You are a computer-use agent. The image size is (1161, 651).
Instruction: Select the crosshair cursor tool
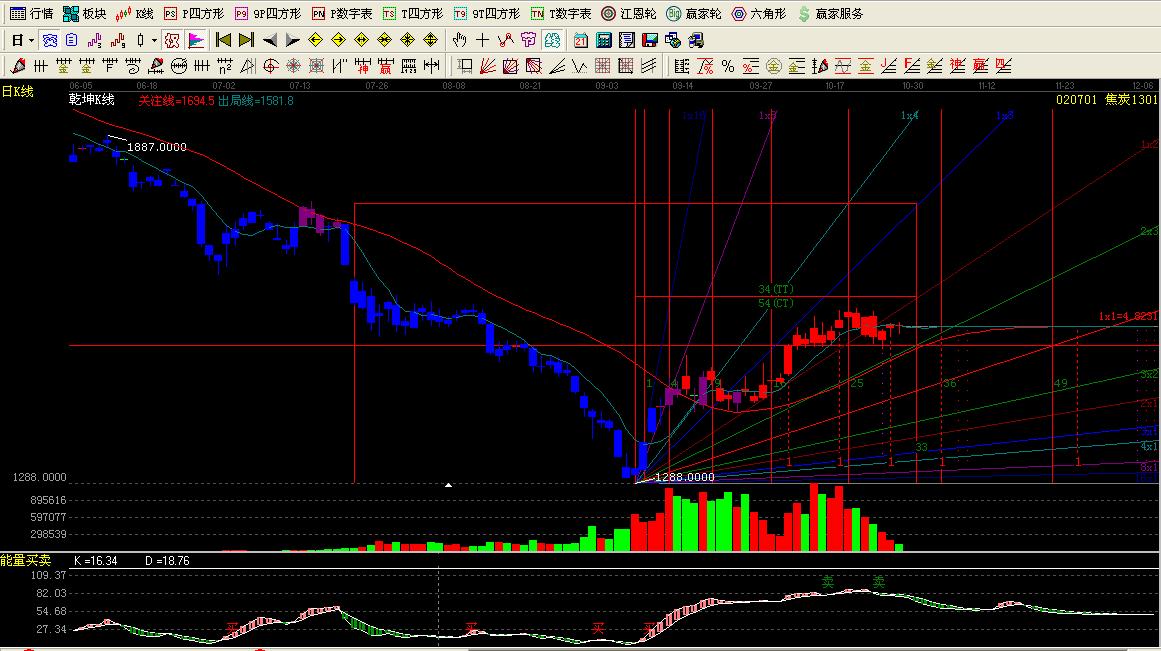[482, 40]
